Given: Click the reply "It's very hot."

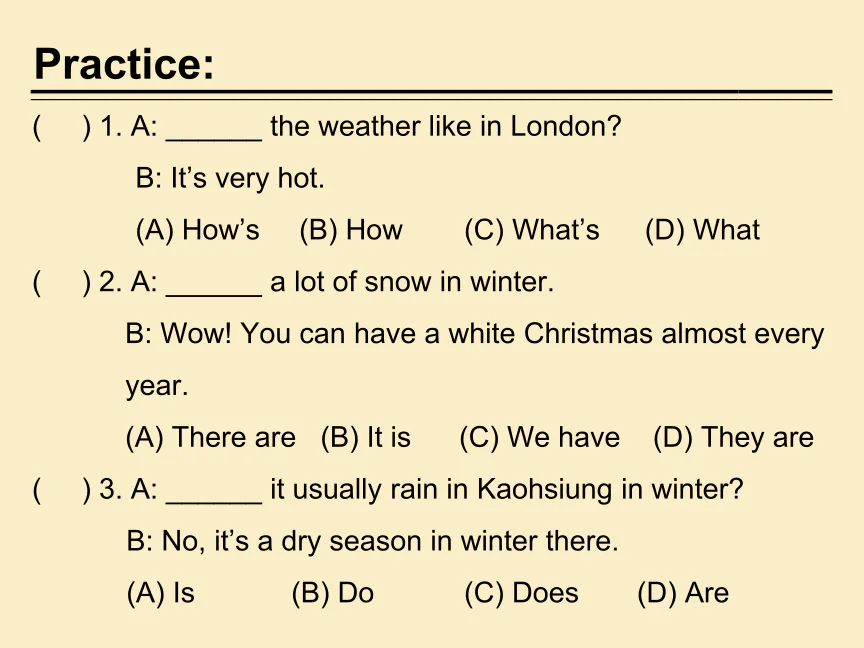Looking at the screenshot, I should point(230,179).
